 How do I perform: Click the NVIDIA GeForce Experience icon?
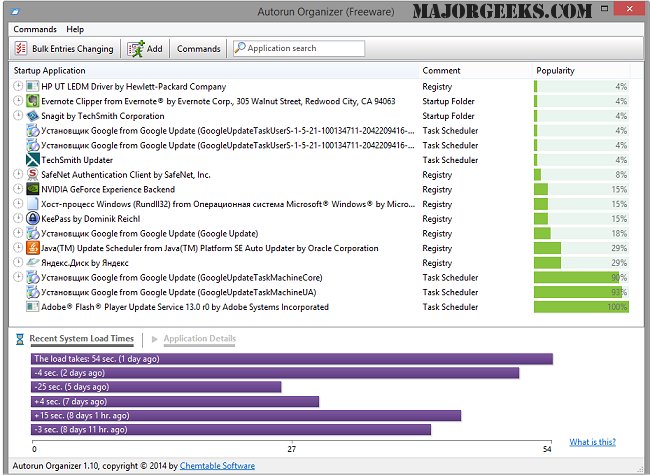(x=32, y=189)
